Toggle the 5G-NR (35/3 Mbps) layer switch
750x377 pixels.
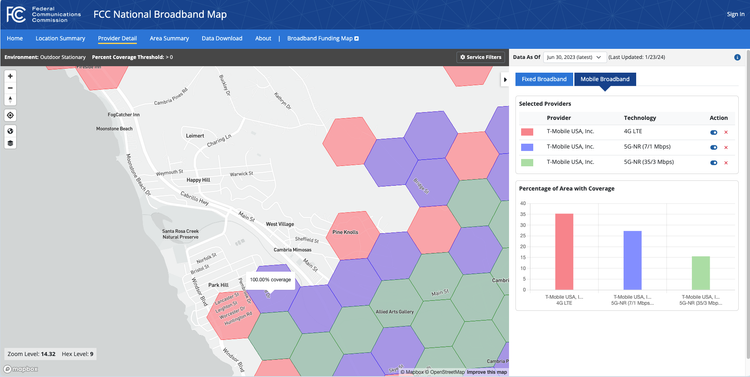coord(714,163)
